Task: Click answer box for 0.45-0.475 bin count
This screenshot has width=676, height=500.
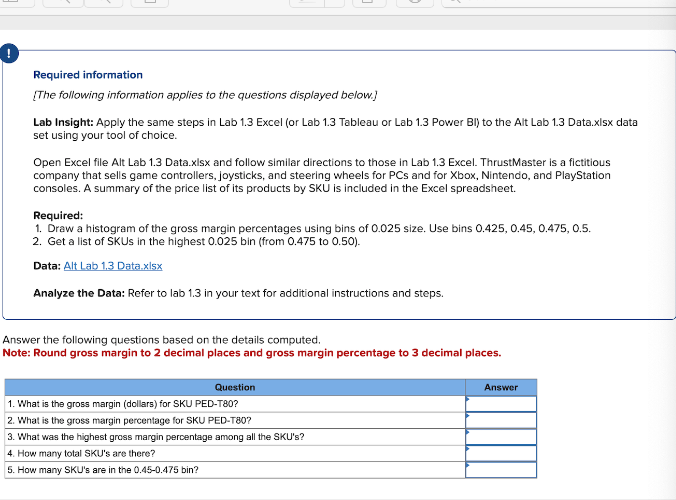Action: 501,470
